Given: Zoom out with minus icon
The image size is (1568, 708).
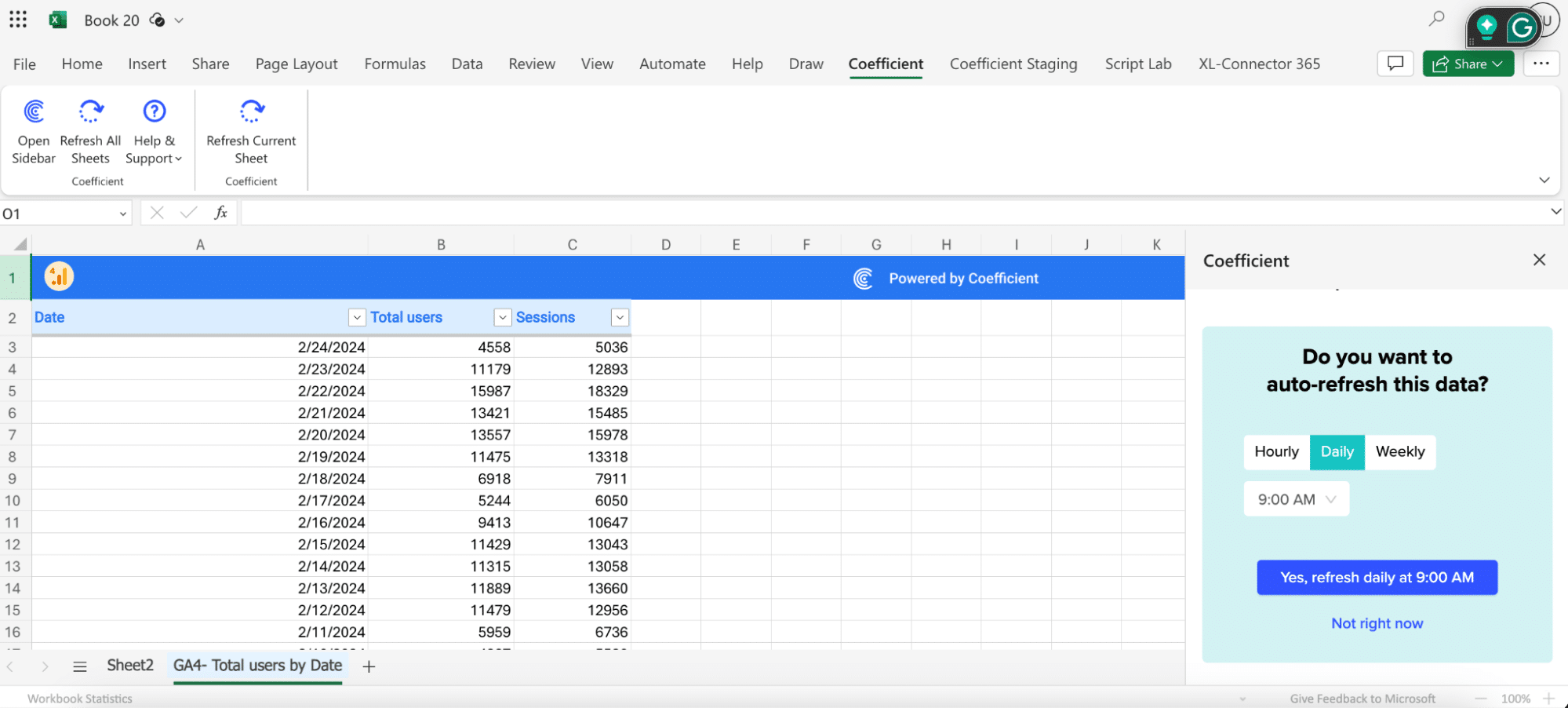Looking at the screenshot, I should pyautogui.click(x=1480, y=699).
